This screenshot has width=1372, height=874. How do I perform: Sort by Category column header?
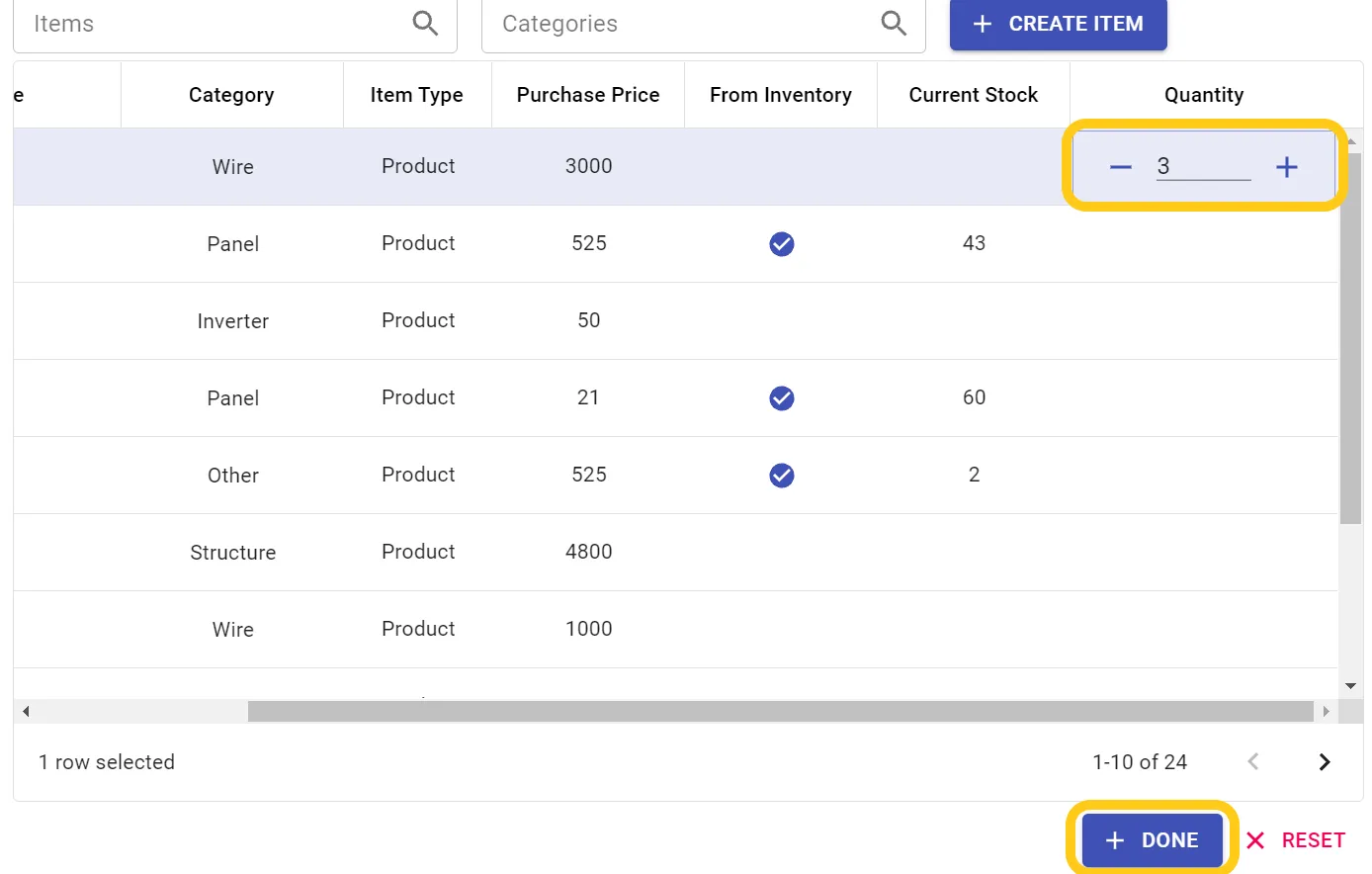231,95
